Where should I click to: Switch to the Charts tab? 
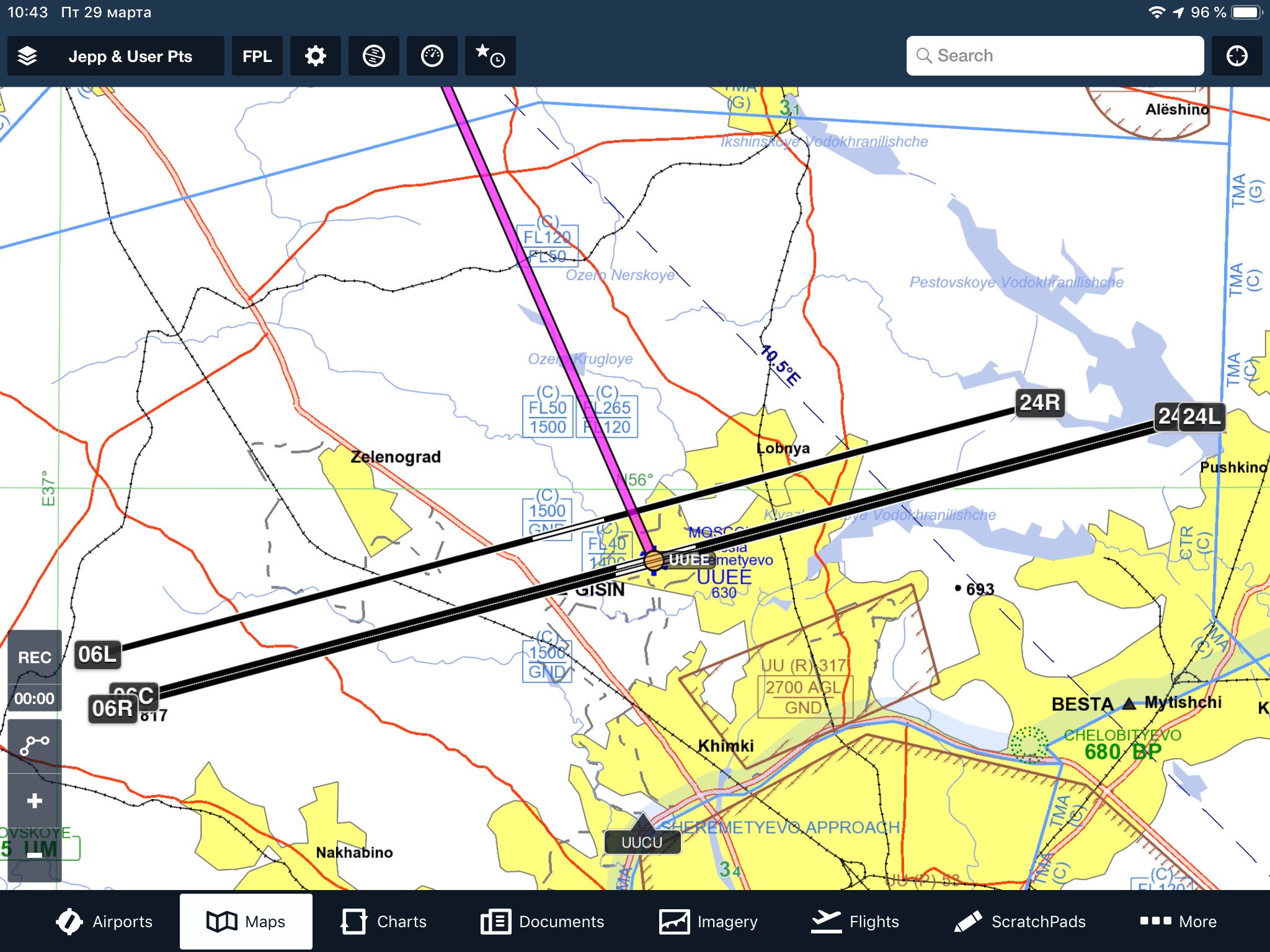[384, 922]
